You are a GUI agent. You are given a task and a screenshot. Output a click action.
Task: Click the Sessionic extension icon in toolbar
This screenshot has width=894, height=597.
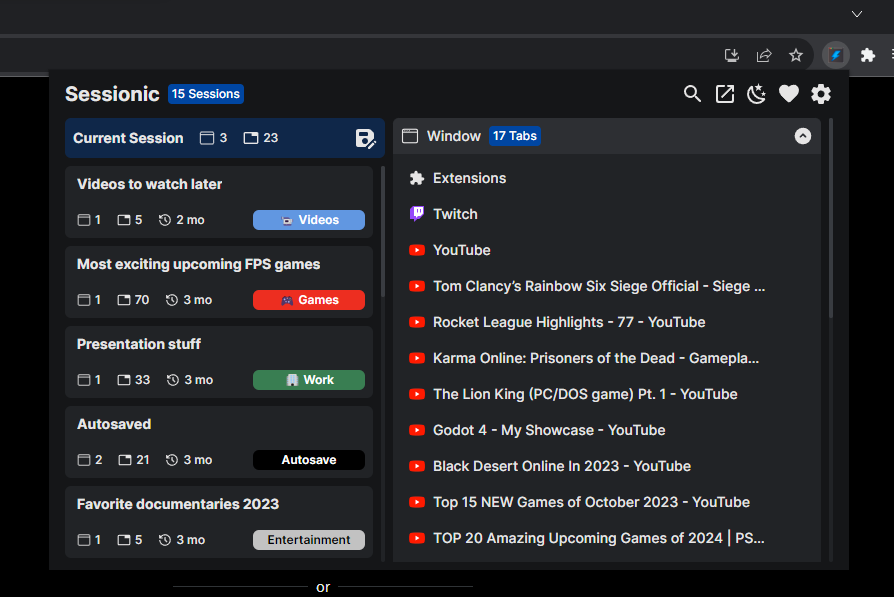click(x=836, y=55)
